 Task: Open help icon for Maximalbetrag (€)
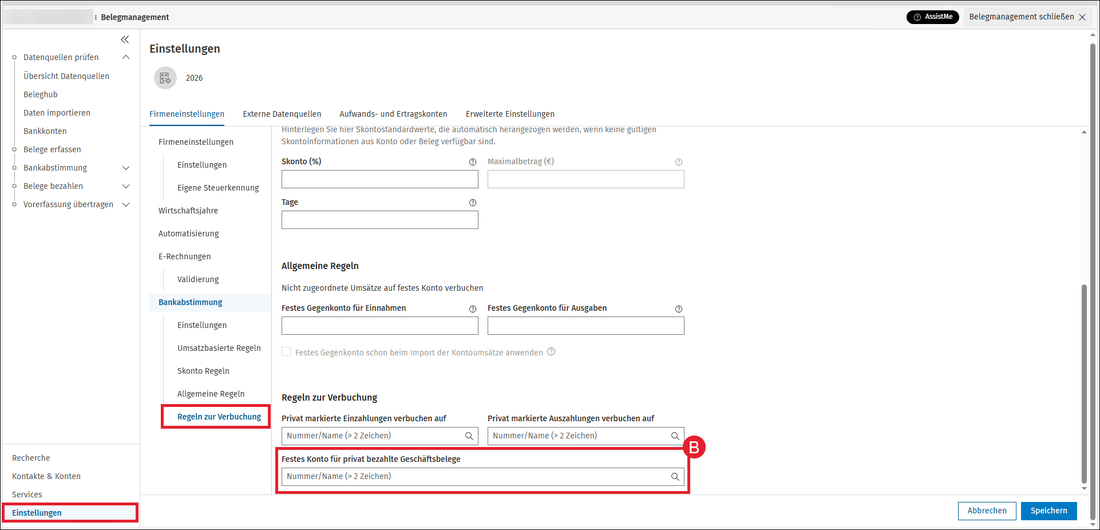[x=678, y=161]
